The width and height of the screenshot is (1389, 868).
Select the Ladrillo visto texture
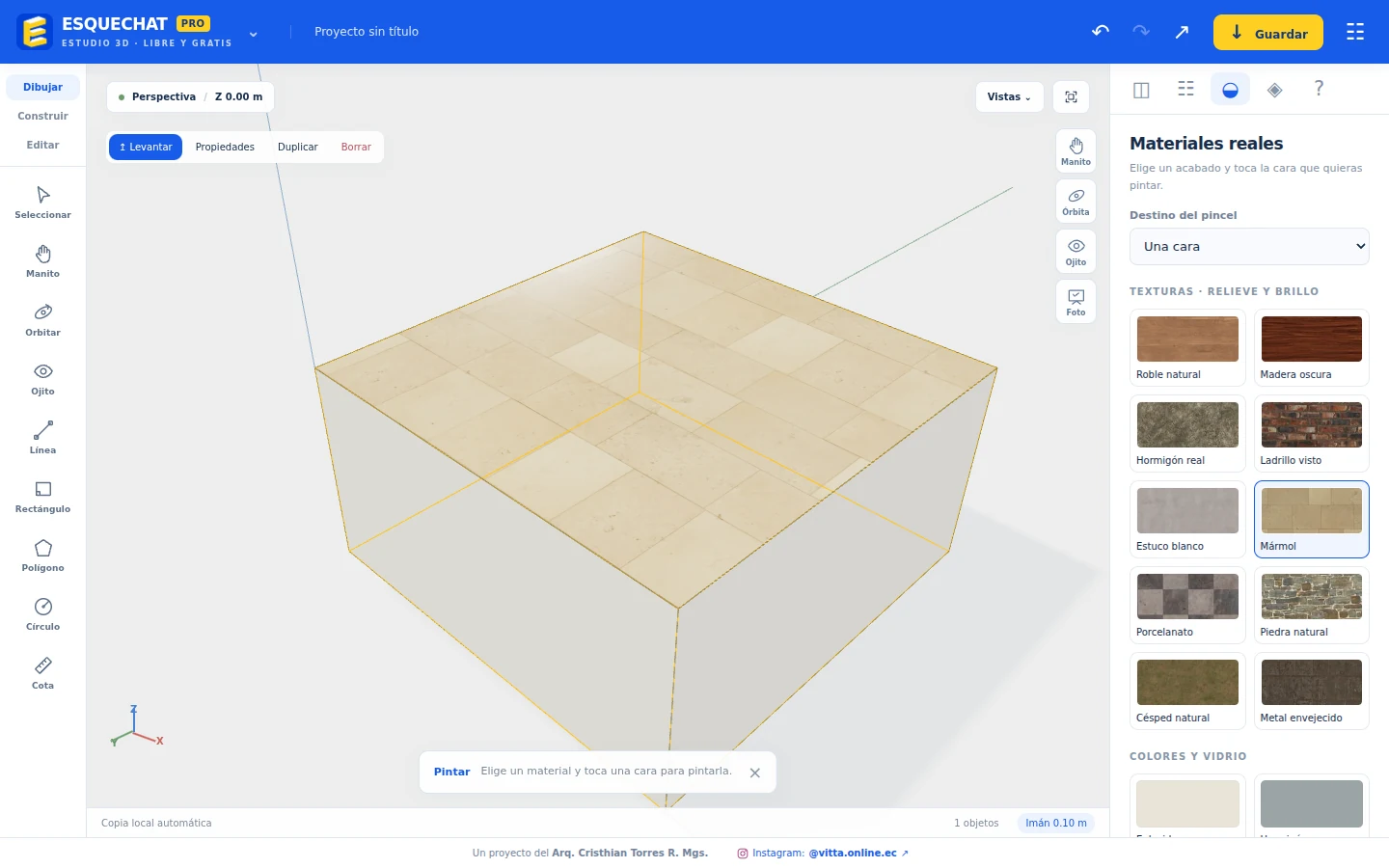pyautogui.click(x=1312, y=434)
